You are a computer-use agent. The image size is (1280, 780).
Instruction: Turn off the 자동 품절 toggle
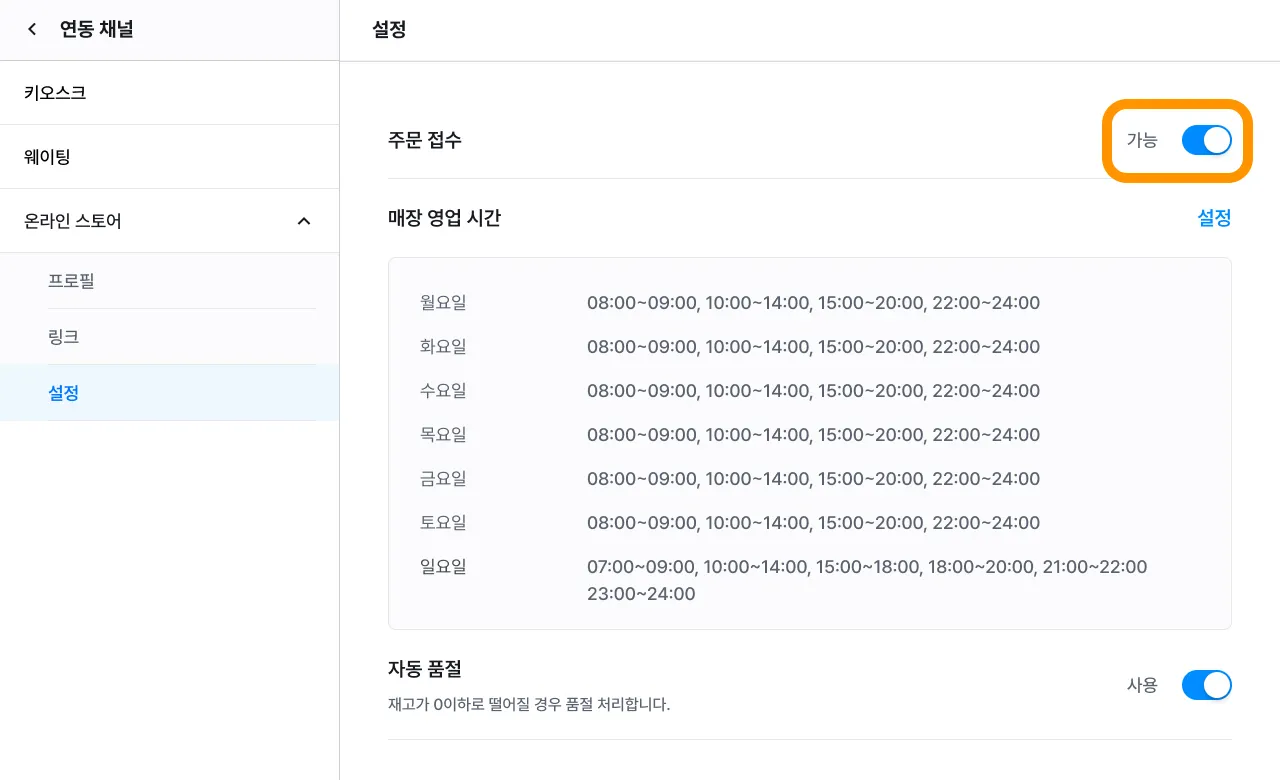coord(1206,685)
